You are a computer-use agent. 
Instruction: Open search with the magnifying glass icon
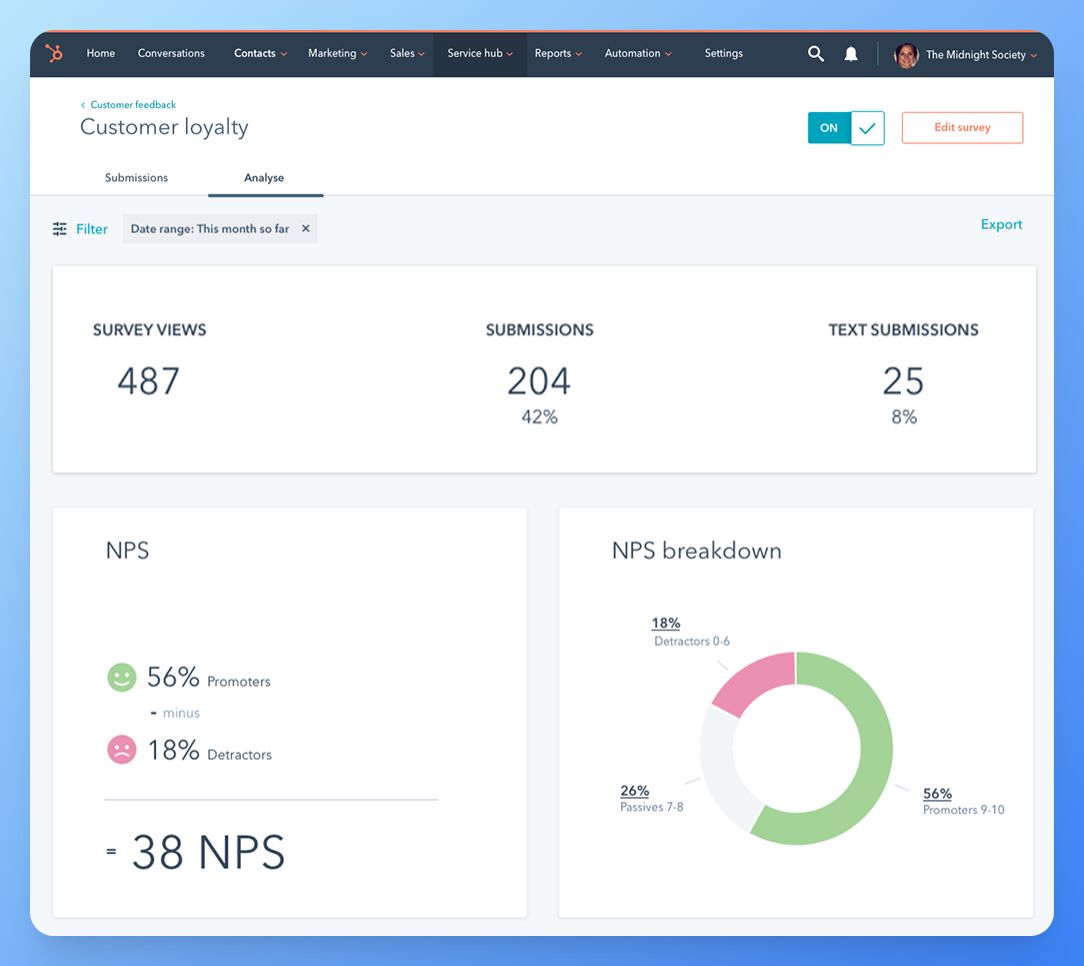(x=816, y=54)
